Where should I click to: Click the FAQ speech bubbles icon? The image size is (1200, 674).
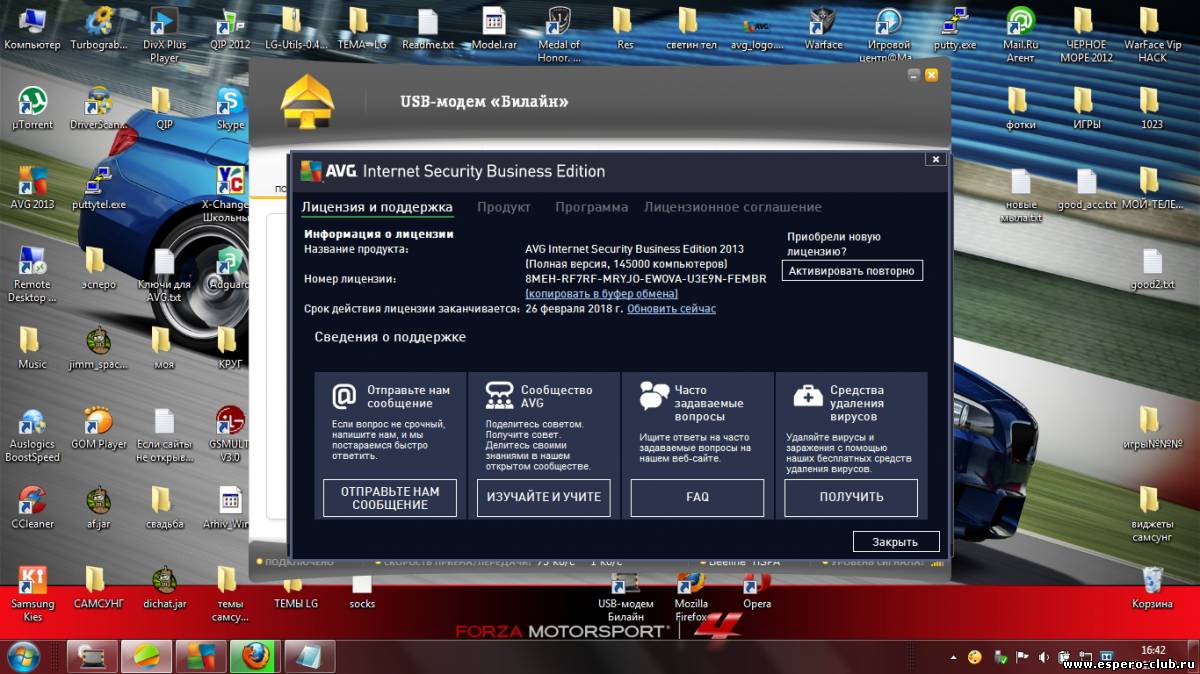click(654, 397)
